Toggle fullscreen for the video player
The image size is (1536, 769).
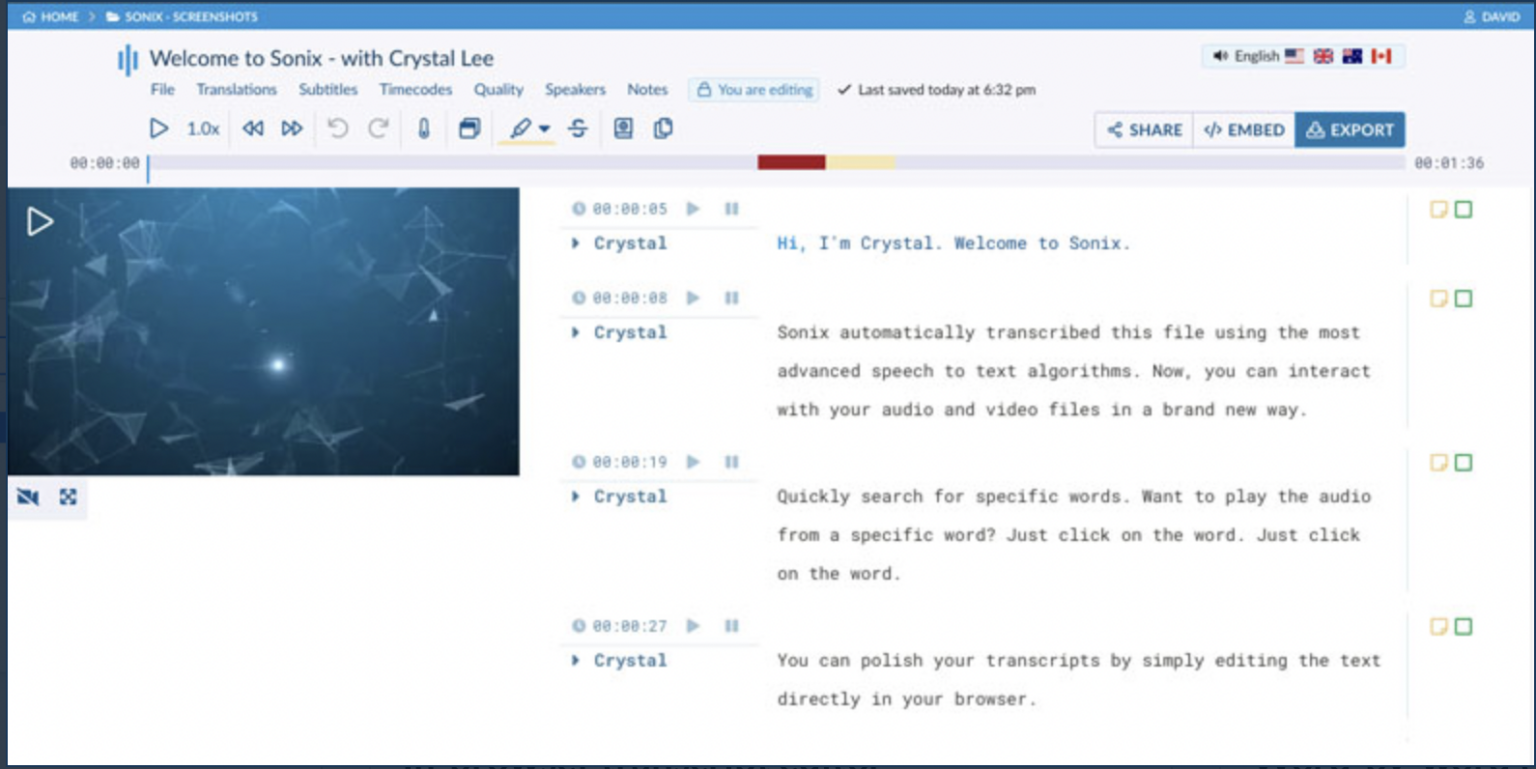point(66,497)
